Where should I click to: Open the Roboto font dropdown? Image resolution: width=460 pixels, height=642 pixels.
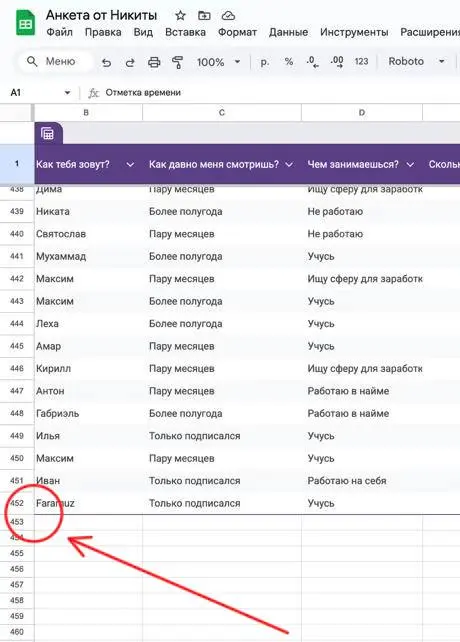416,61
